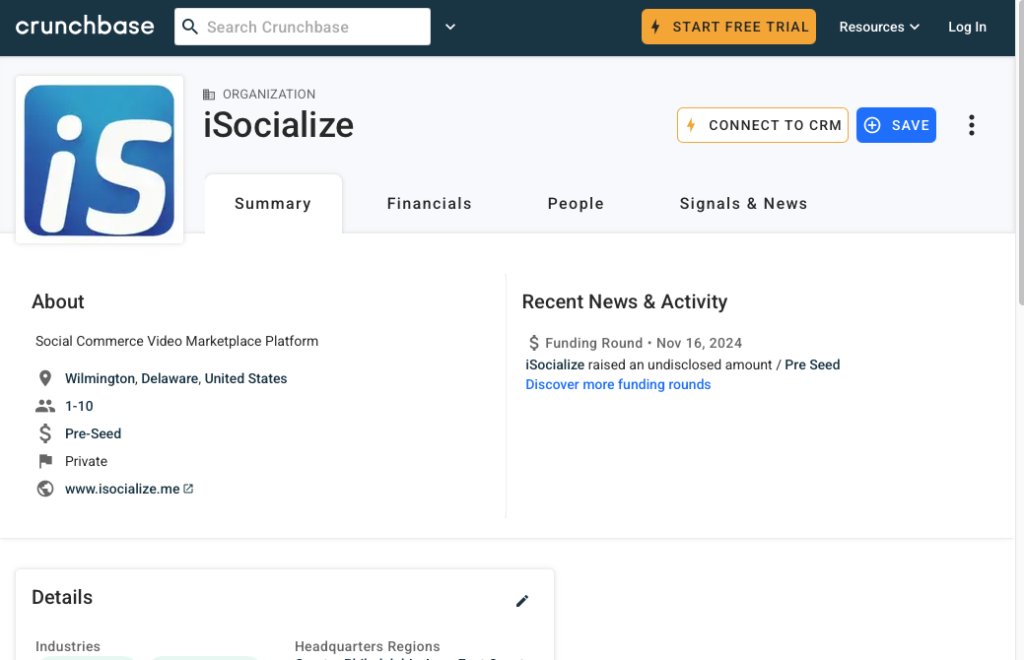Screen dimensions: 1024x660
Task: Click the employees people icon
Action: tap(45, 406)
